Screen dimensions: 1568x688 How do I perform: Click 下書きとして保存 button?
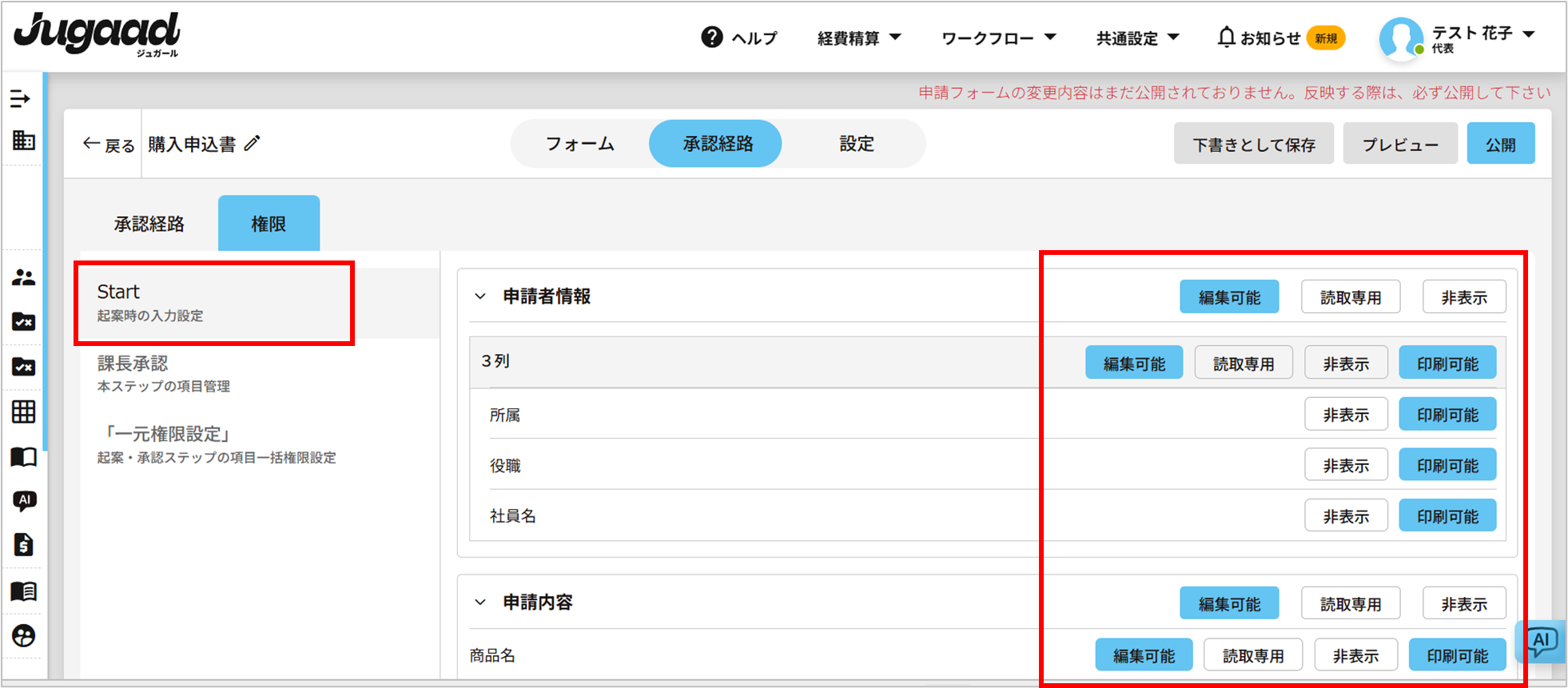tap(1253, 144)
